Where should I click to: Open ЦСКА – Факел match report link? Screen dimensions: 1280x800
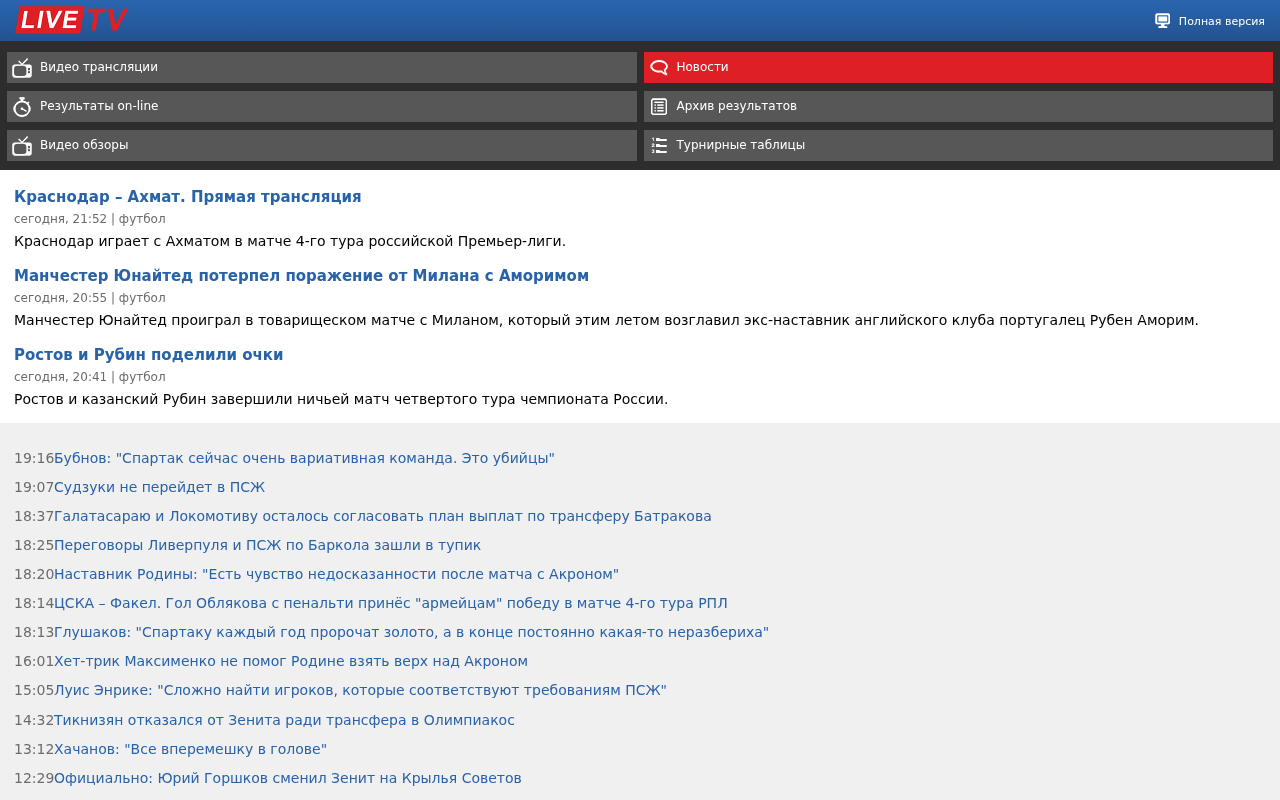coord(391,603)
